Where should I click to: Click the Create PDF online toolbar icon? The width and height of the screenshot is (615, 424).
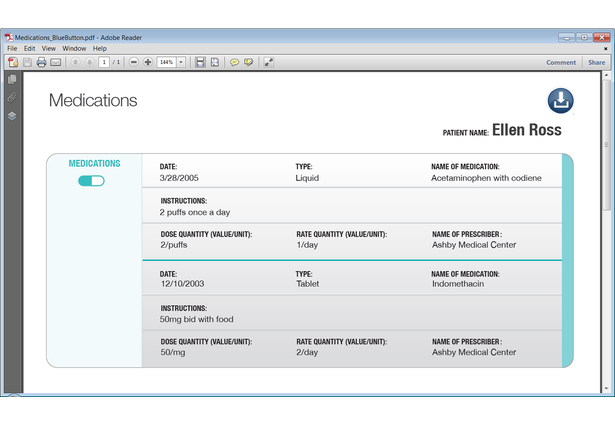(x=13, y=62)
